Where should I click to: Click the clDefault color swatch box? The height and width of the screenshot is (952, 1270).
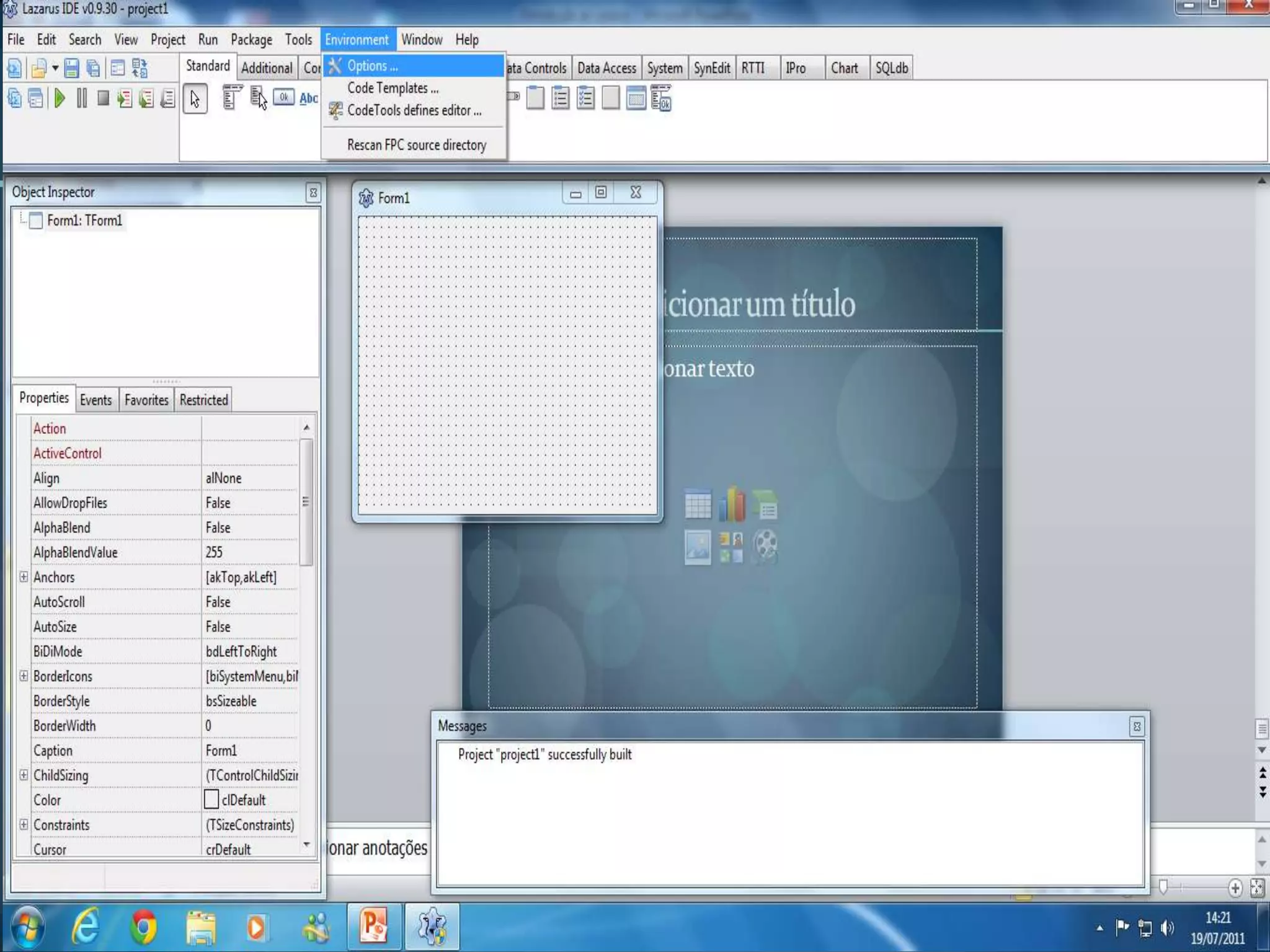[211, 800]
